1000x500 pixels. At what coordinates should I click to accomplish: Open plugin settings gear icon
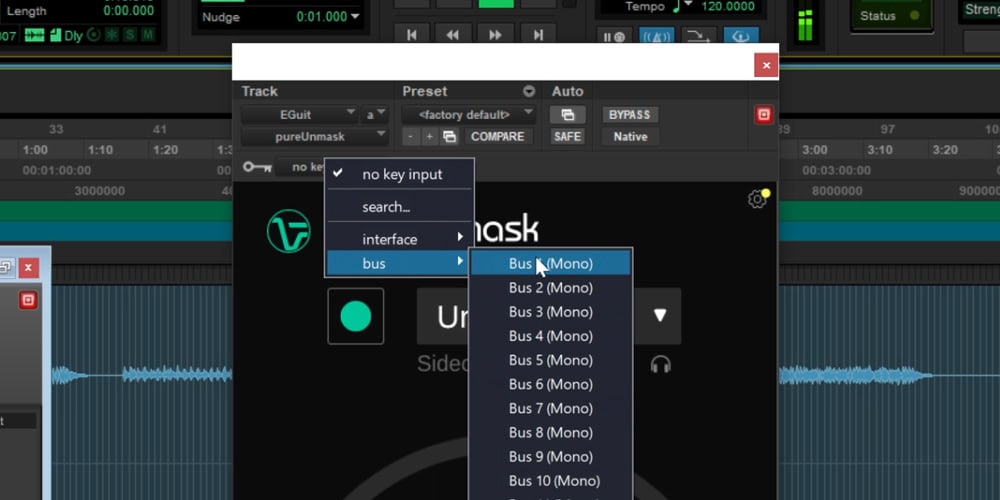[757, 199]
